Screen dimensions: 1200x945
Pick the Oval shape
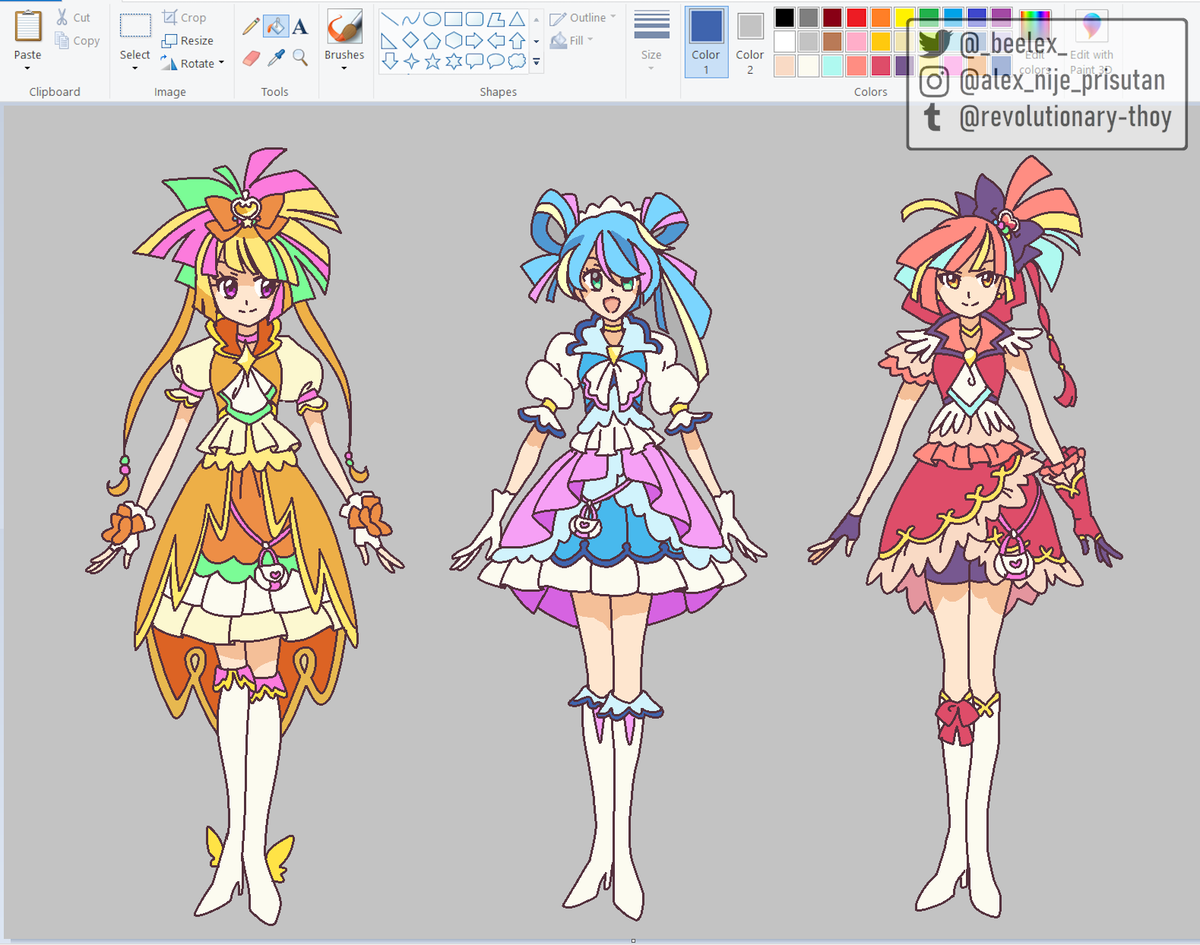tap(432, 19)
